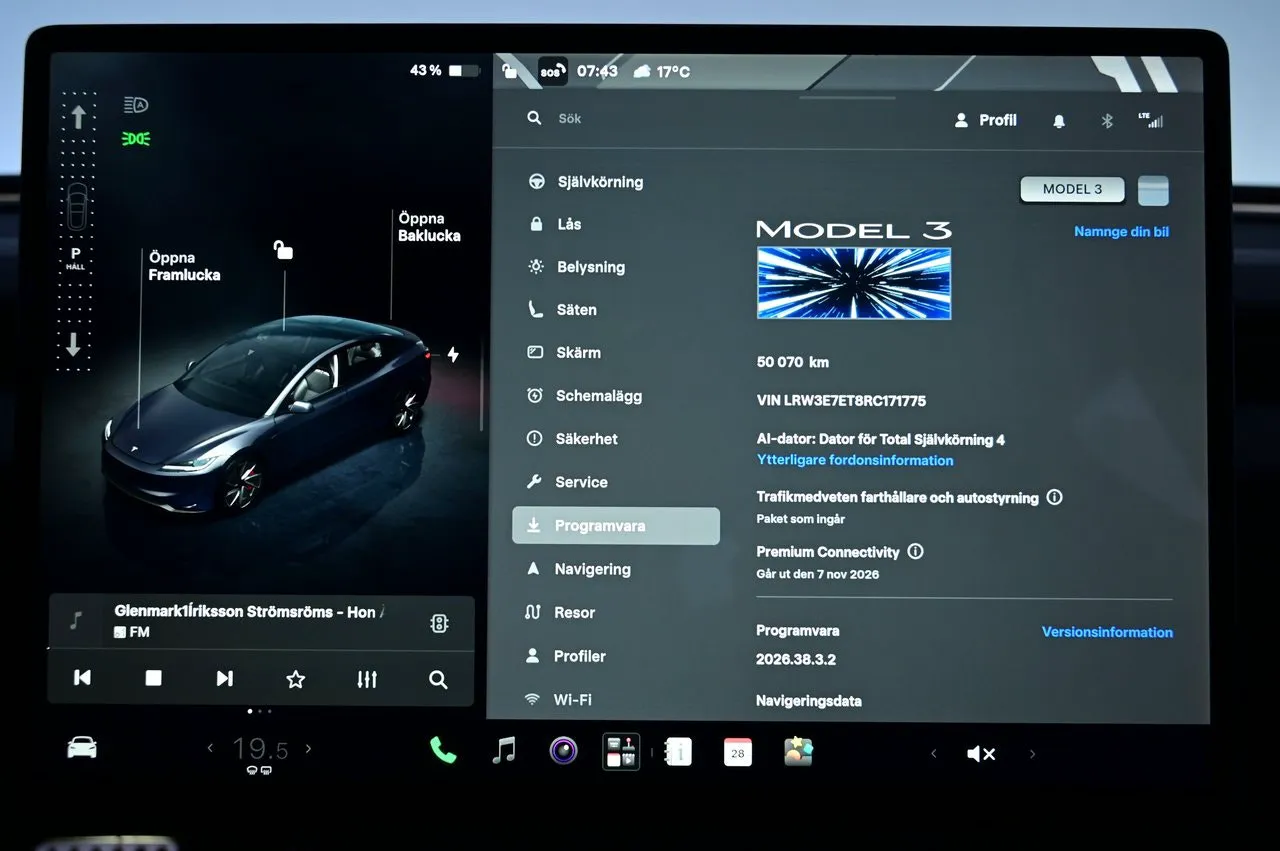1280x851 pixels.
Task: Tap the up arrow drive gear selector
Action: (77, 117)
